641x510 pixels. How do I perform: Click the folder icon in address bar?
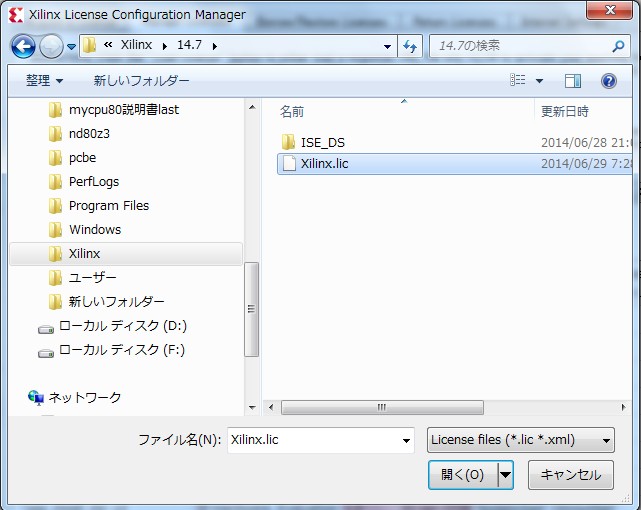click(89, 45)
